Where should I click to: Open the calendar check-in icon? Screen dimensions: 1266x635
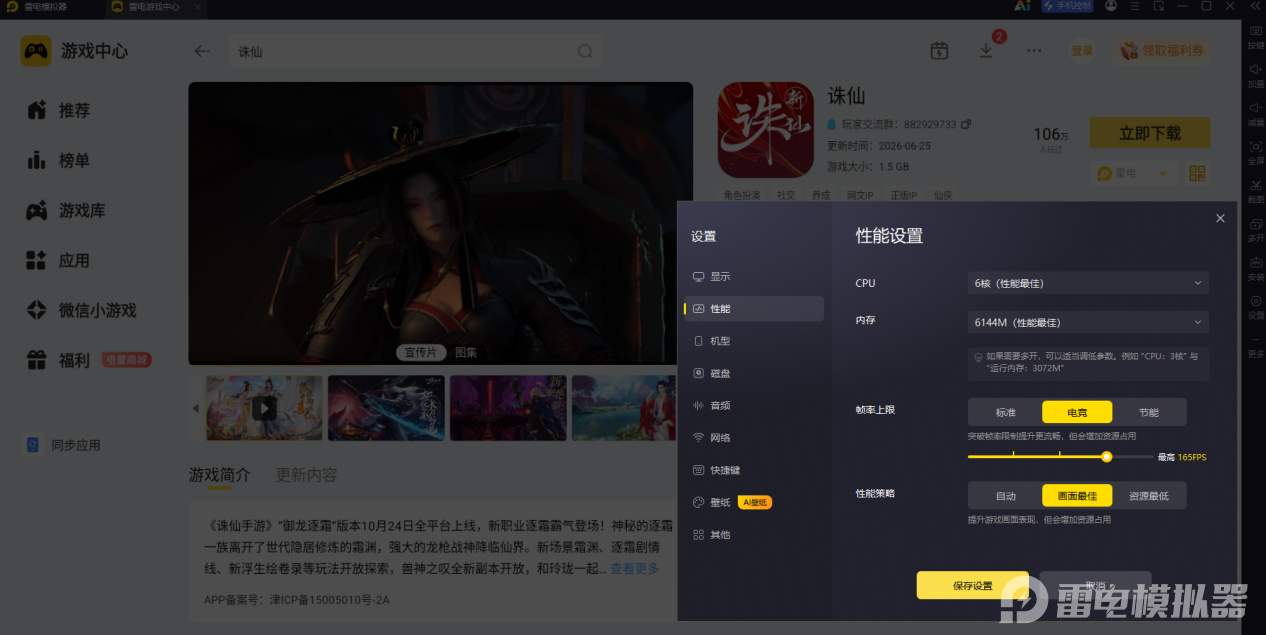(x=939, y=51)
